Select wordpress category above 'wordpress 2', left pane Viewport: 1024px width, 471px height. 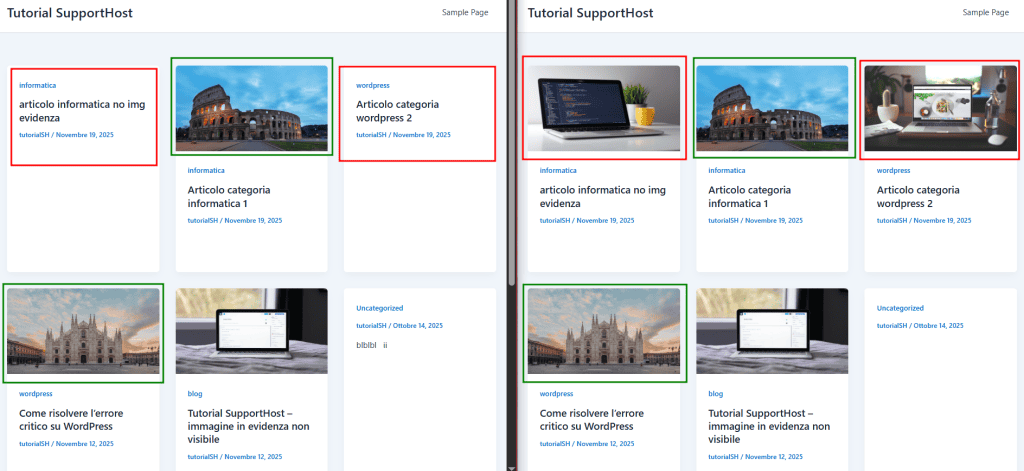pyautogui.click(x=372, y=85)
